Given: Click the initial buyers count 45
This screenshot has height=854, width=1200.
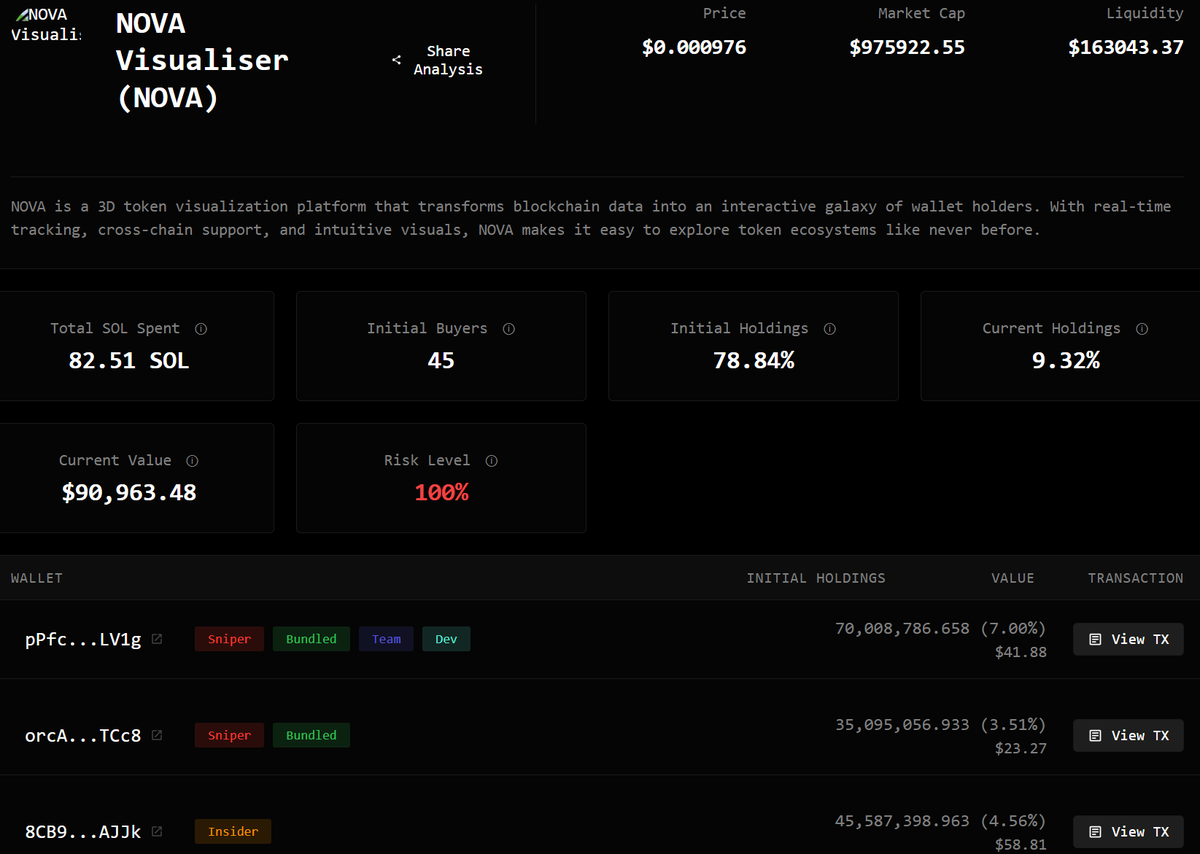Looking at the screenshot, I should click(x=441, y=361).
